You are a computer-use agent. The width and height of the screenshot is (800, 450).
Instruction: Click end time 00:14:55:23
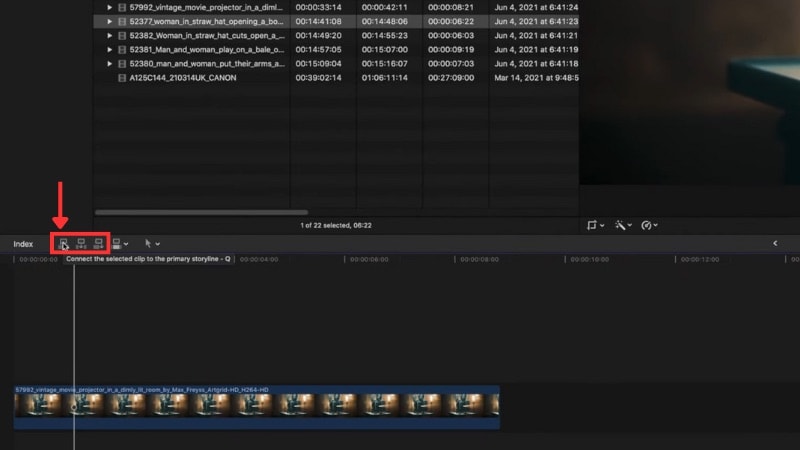385,36
